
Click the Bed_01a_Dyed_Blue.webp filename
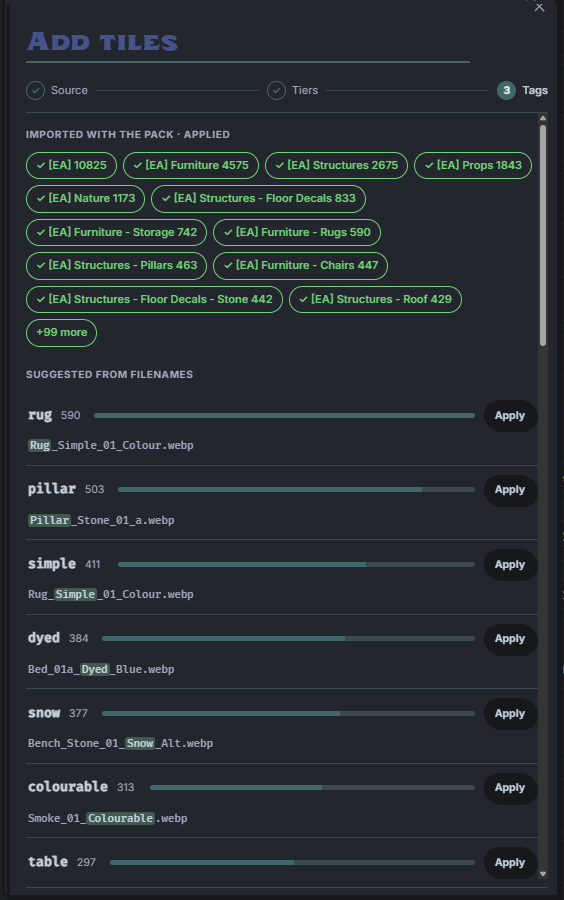[101, 669]
